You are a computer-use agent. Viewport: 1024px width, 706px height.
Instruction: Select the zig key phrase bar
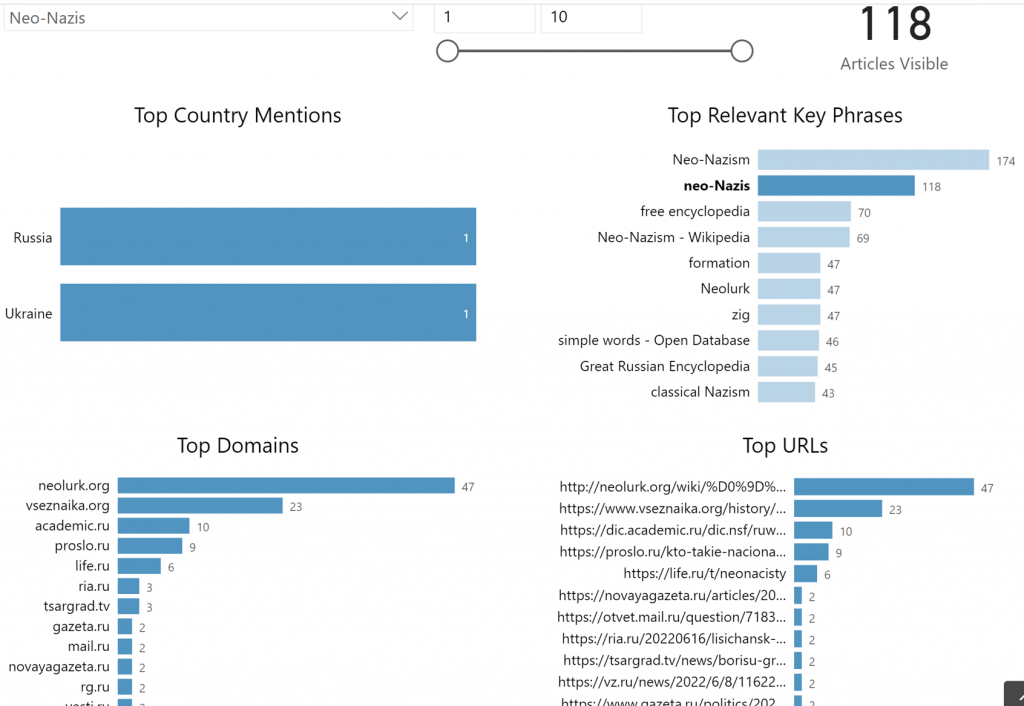tap(789, 314)
